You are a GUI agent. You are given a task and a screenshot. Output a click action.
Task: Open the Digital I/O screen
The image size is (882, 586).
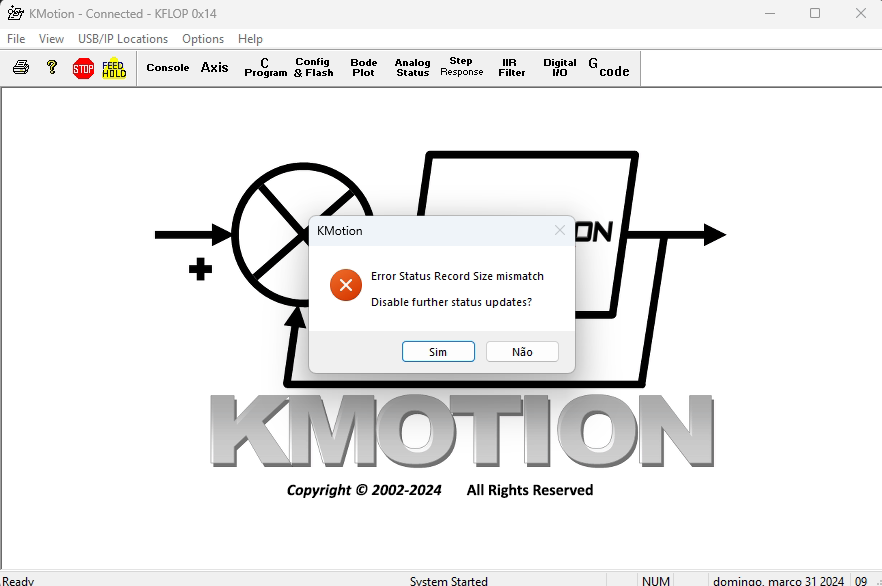[x=560, y=68]
